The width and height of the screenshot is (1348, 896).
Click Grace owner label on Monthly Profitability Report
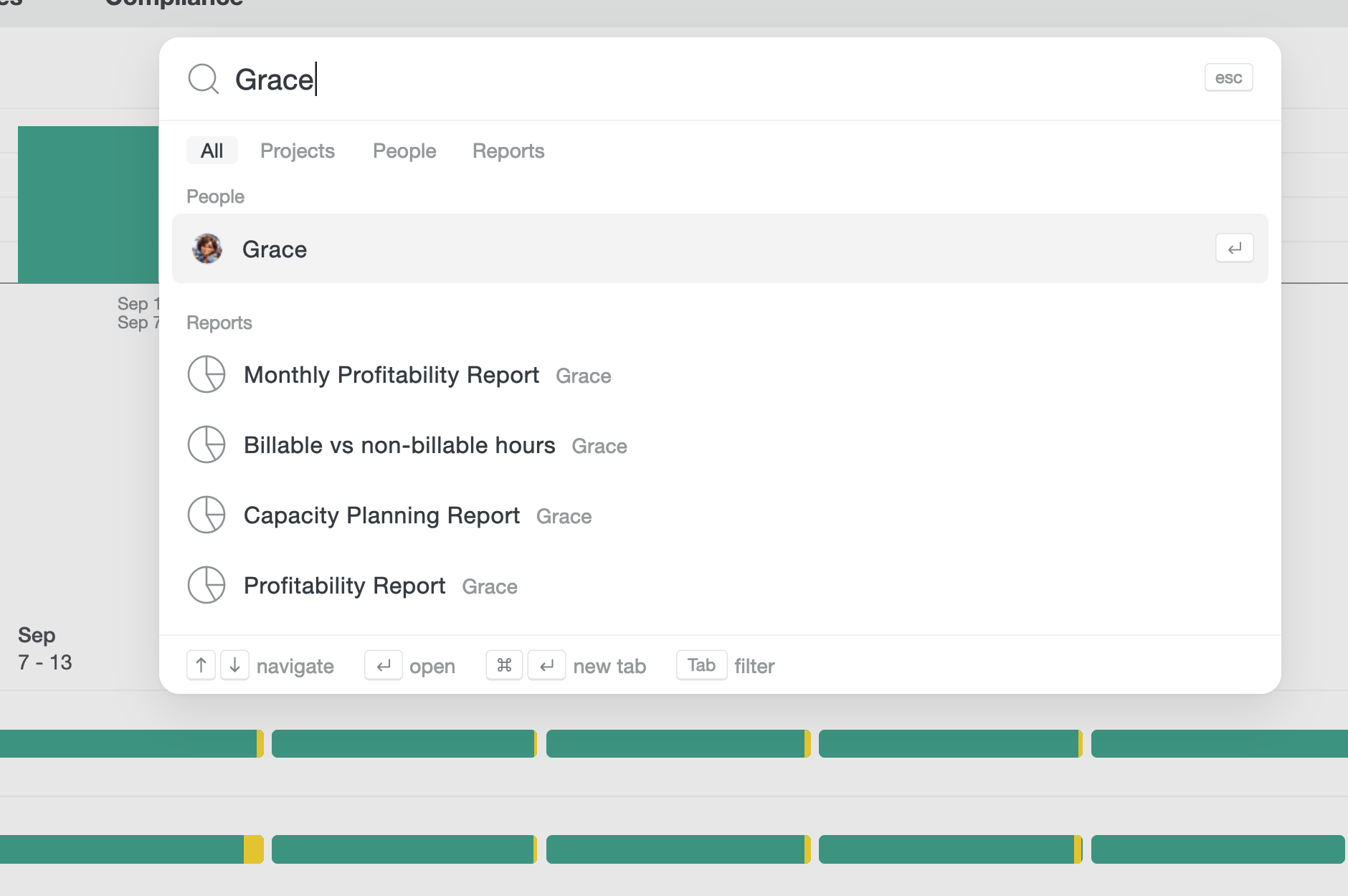pyautogui.click(x=583, y=376)
